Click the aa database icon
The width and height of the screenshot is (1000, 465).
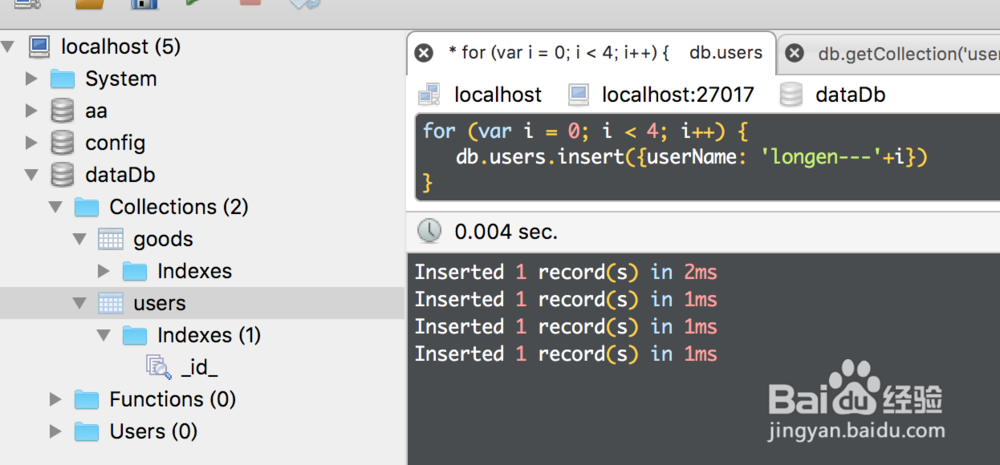[x=62, y=111]
